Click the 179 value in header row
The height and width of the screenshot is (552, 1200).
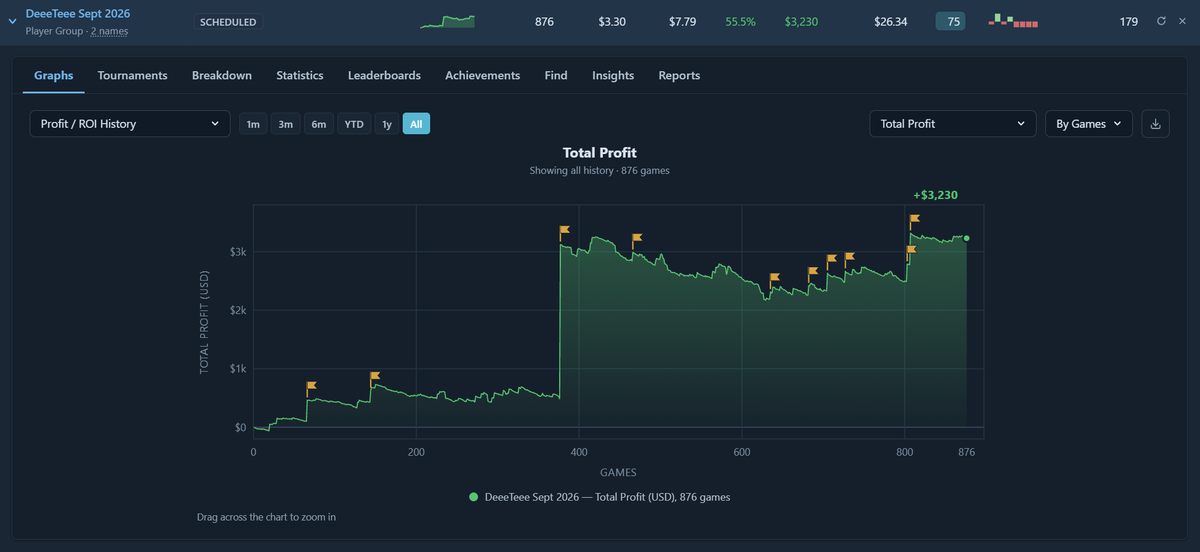pyautogui.click(x=1129, y=21)
